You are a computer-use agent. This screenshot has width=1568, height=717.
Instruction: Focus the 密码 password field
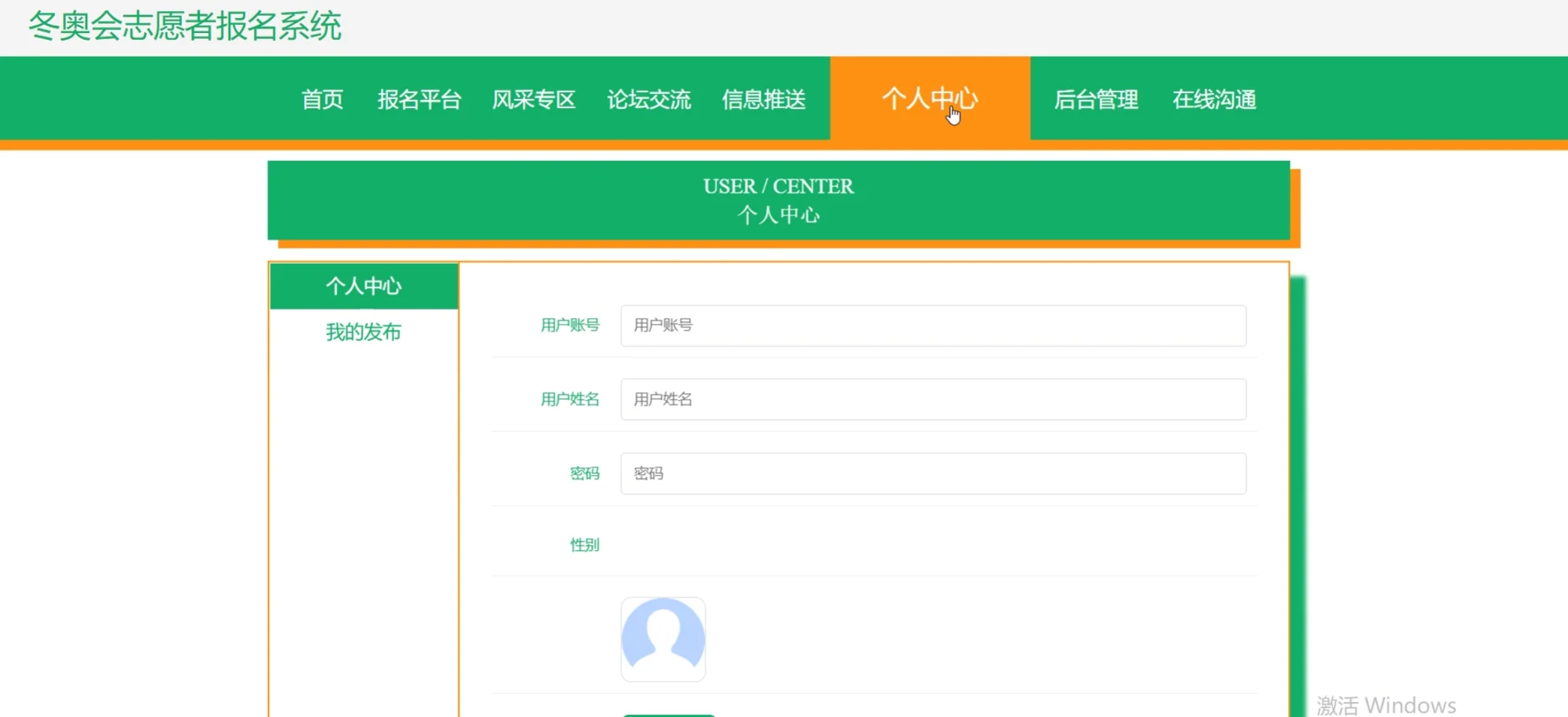click(x=933, y=473)
